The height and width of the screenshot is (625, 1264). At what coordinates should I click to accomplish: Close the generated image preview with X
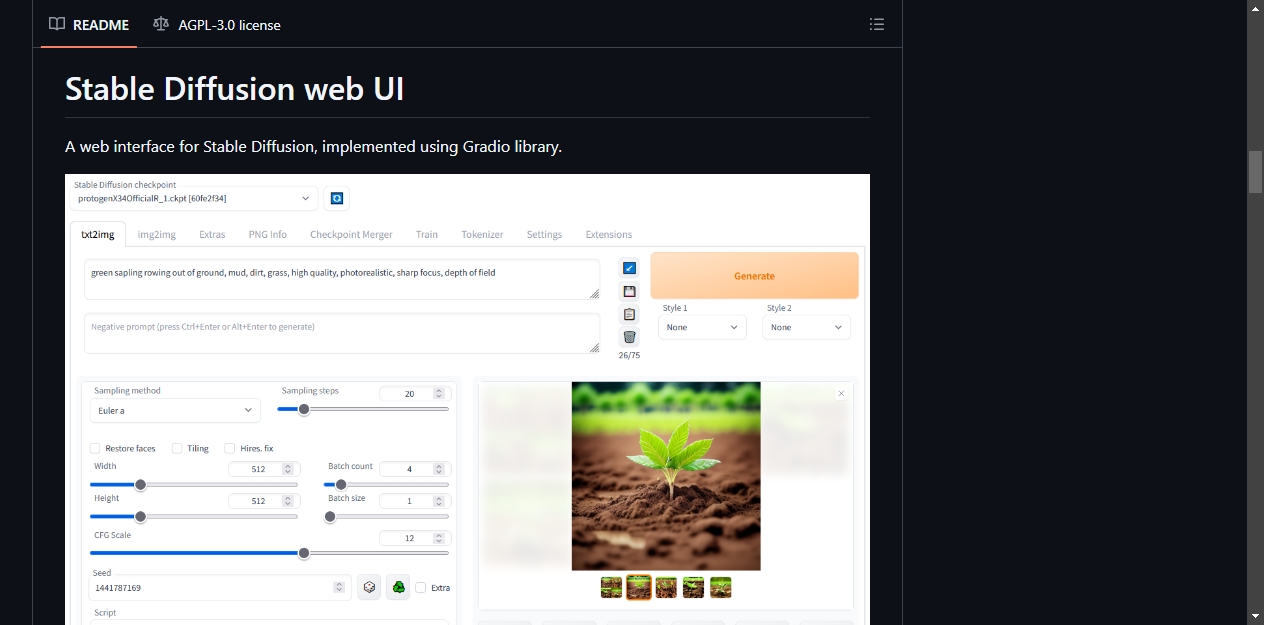pyautogui.click(x=841, y=394)
